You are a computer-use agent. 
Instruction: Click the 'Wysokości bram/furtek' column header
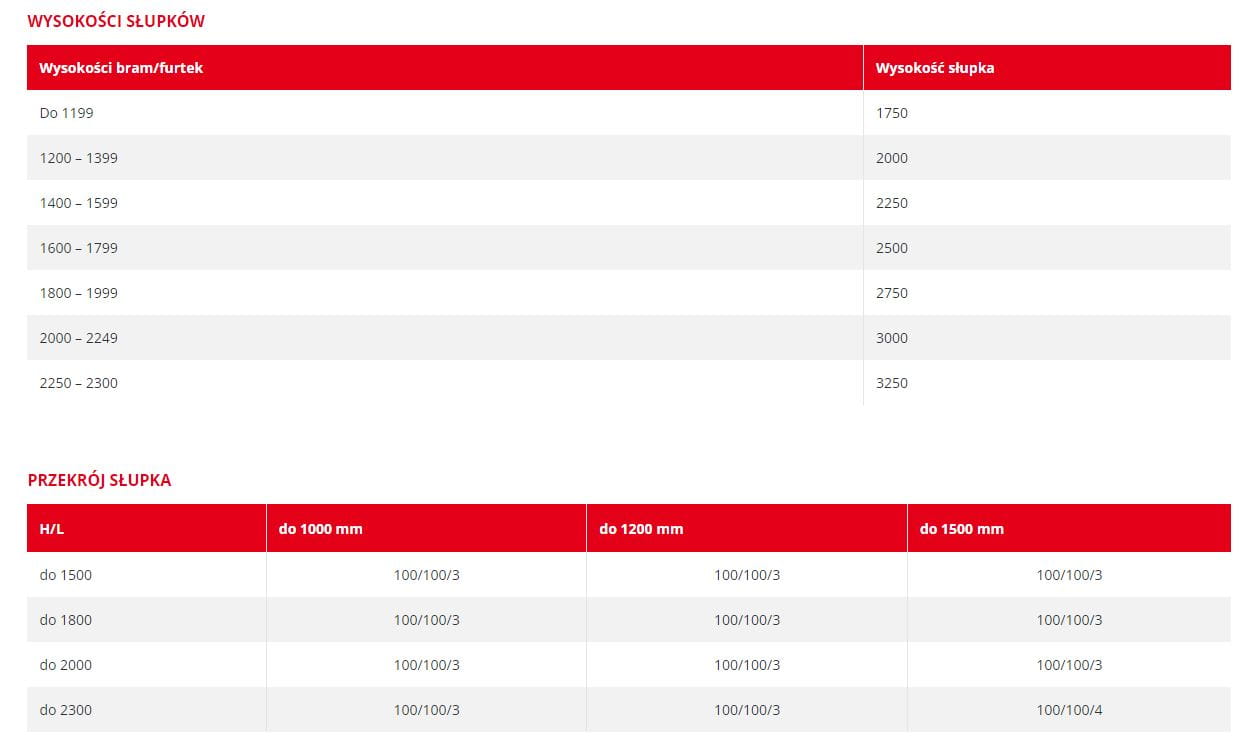pyautogui.click(x=445, y=68)
